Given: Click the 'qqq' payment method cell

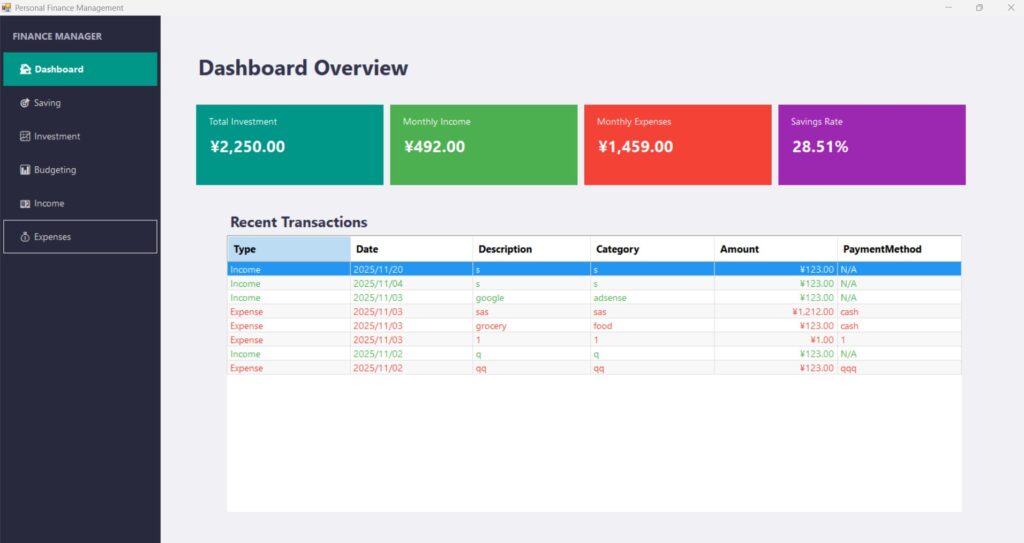Looking at the screenshot, I should [x=899, y=369].
